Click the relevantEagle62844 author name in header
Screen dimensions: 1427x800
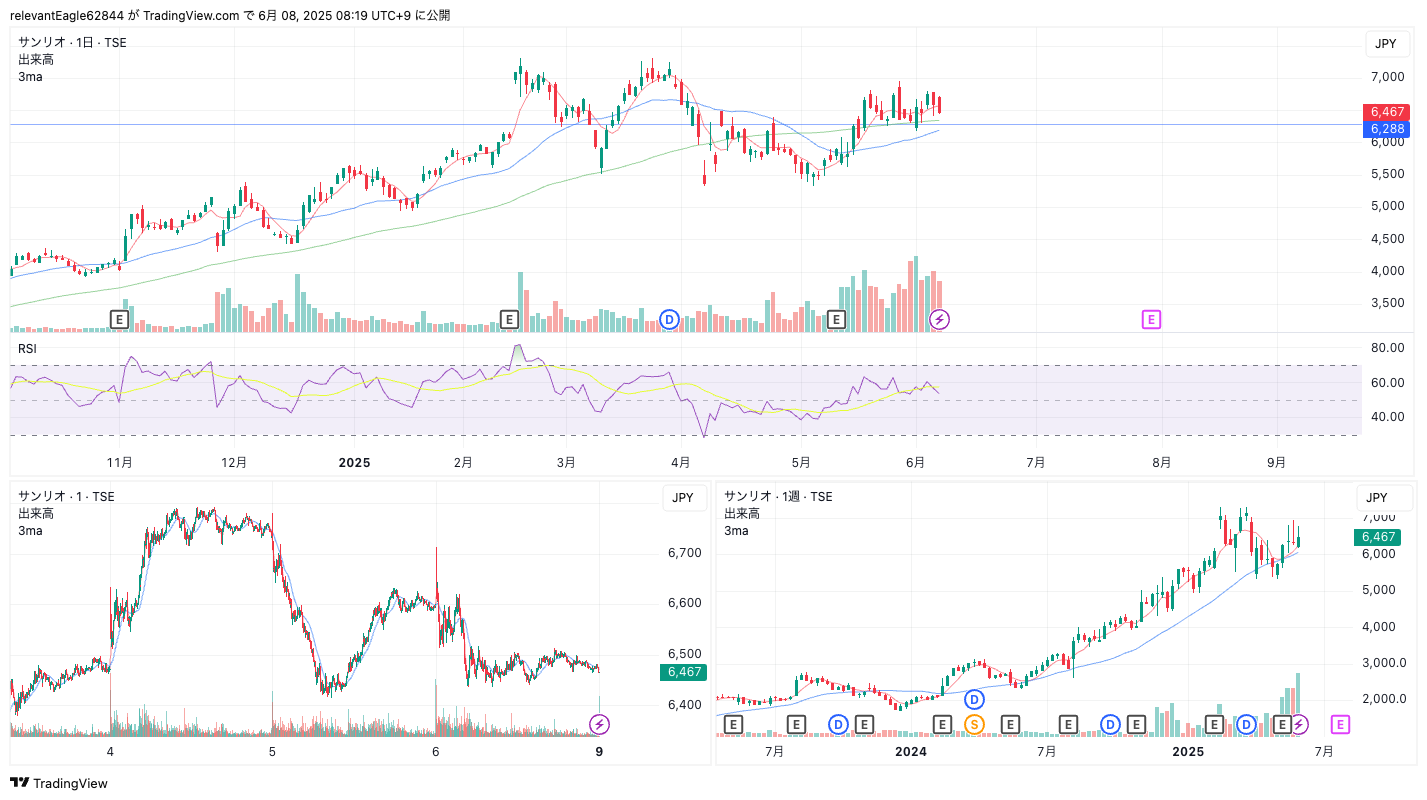[67, 15]
